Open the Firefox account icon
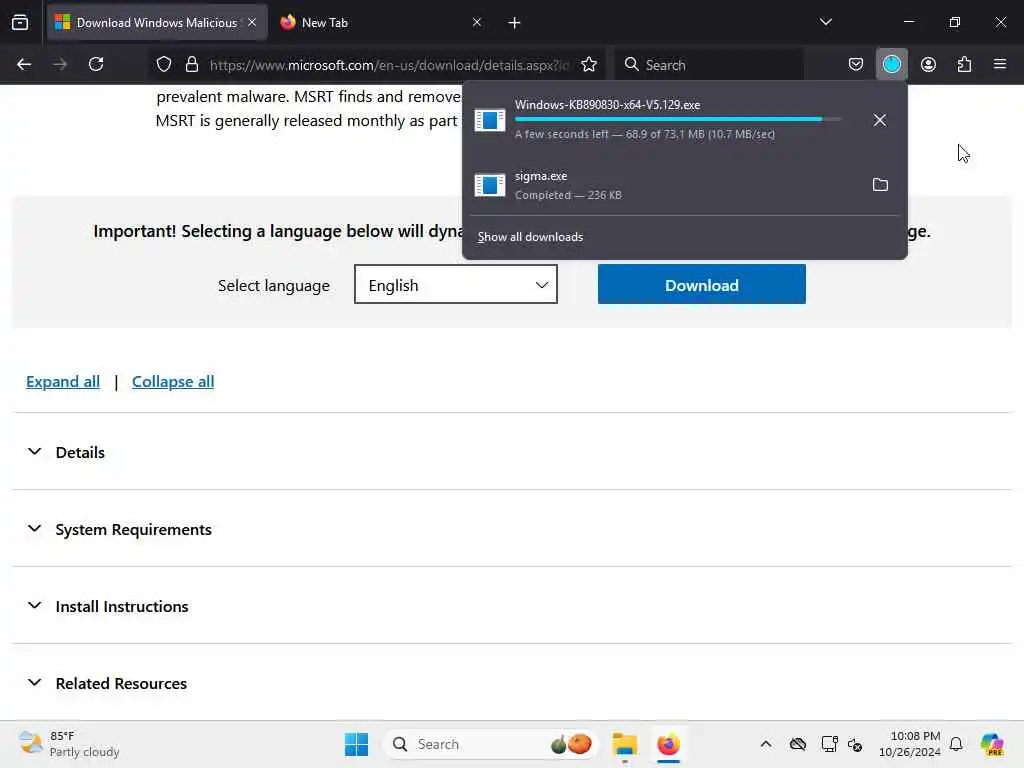1024x768 pixels. coord(928,65)
